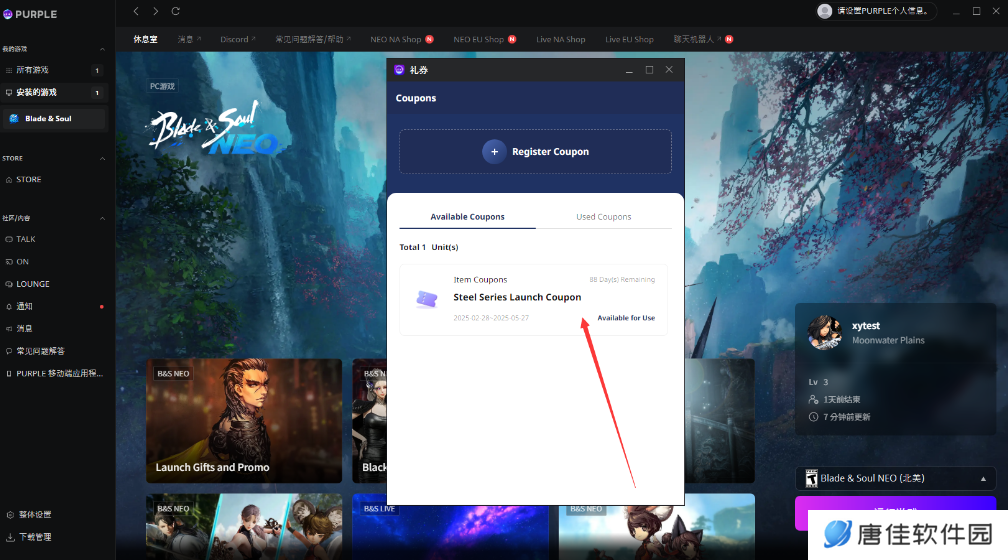Viewport: 1008px width, 560px height.
Task: Open the NEO EU Shop tab
Action: click(484, 39)
